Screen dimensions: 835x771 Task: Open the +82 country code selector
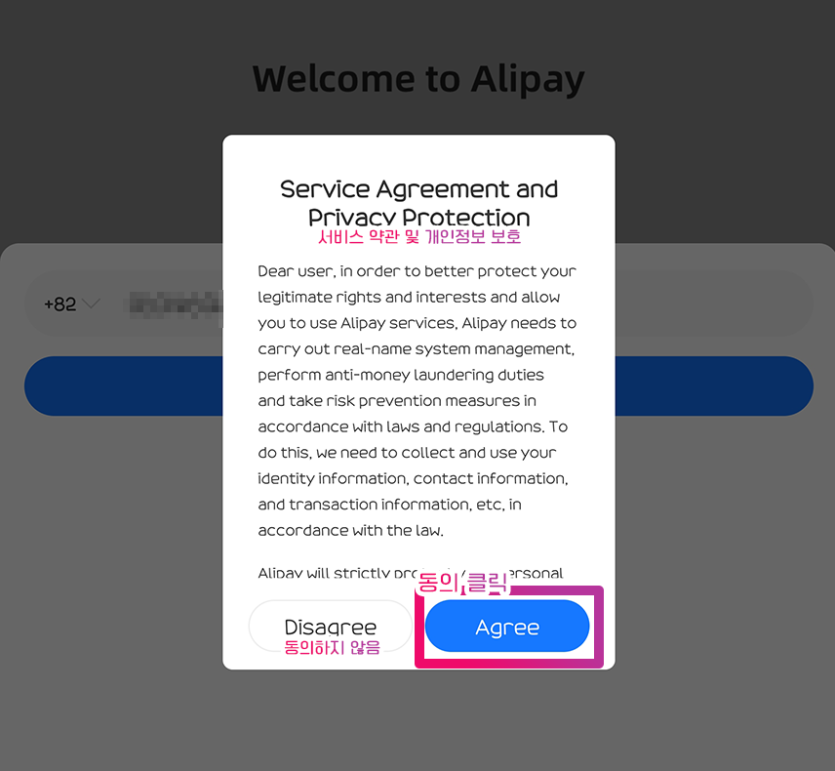tap(71, 304)
